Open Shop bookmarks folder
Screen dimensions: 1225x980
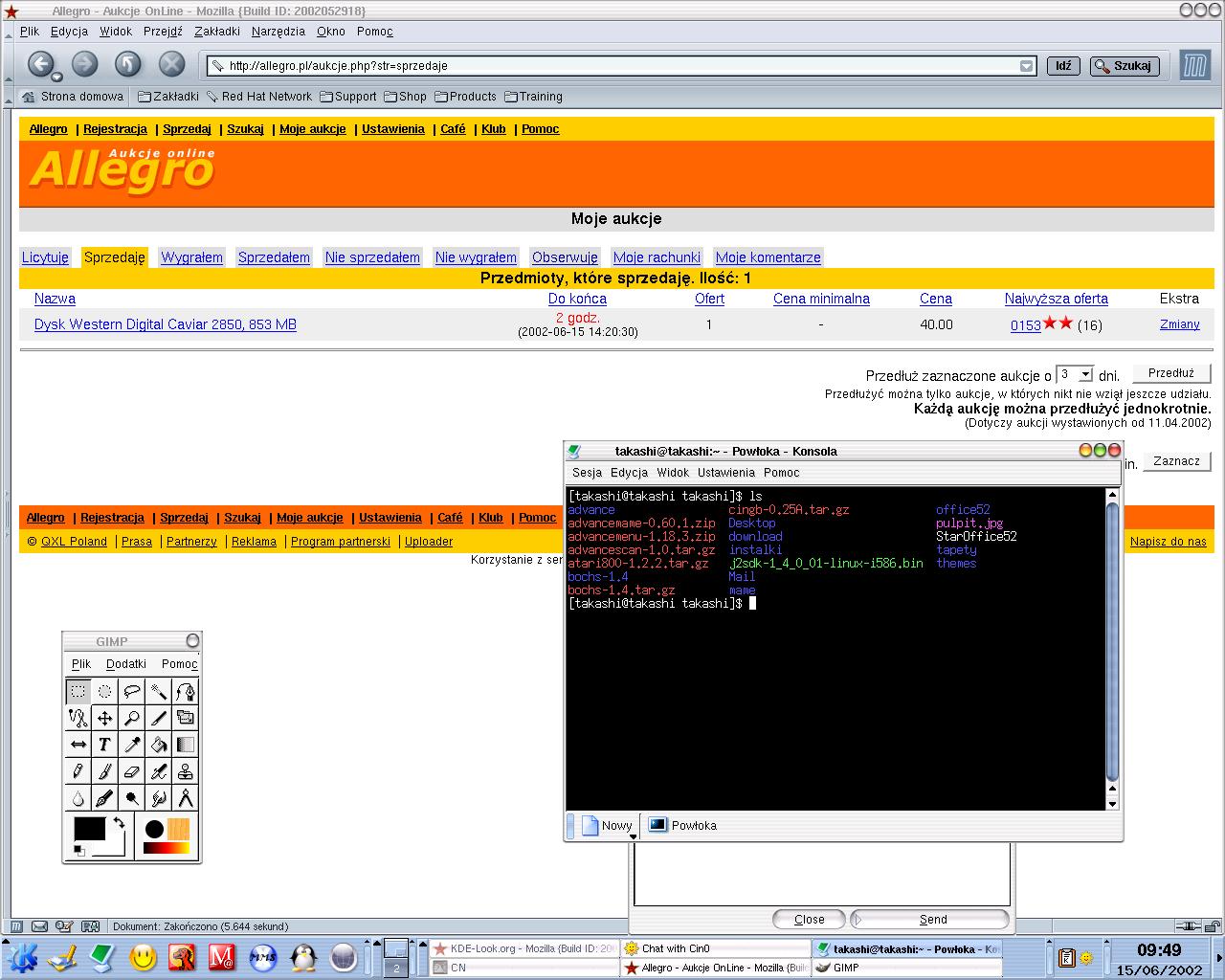tap(406, 97)
